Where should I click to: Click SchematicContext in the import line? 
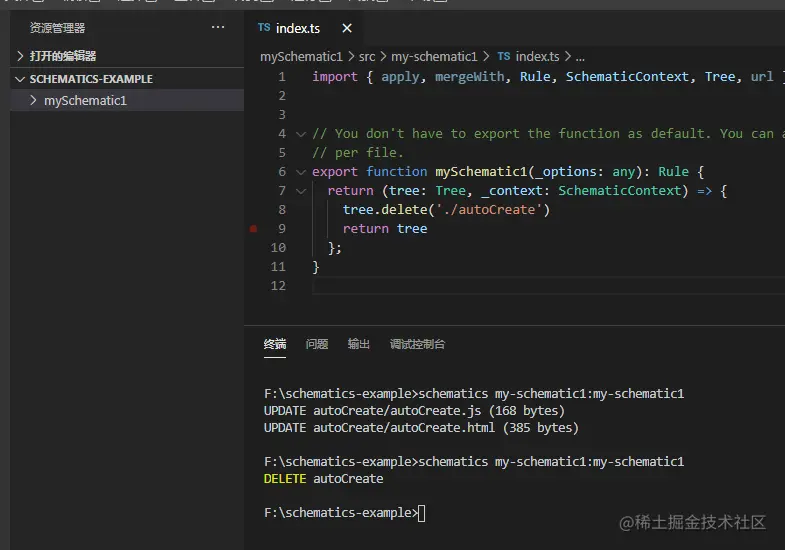(627, 77)
